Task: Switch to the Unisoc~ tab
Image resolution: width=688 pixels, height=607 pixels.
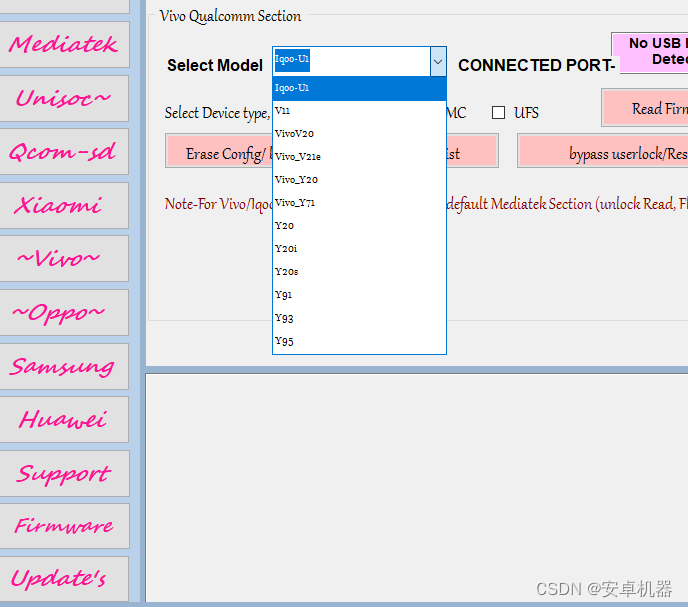Action: click(x=64, y=98)
